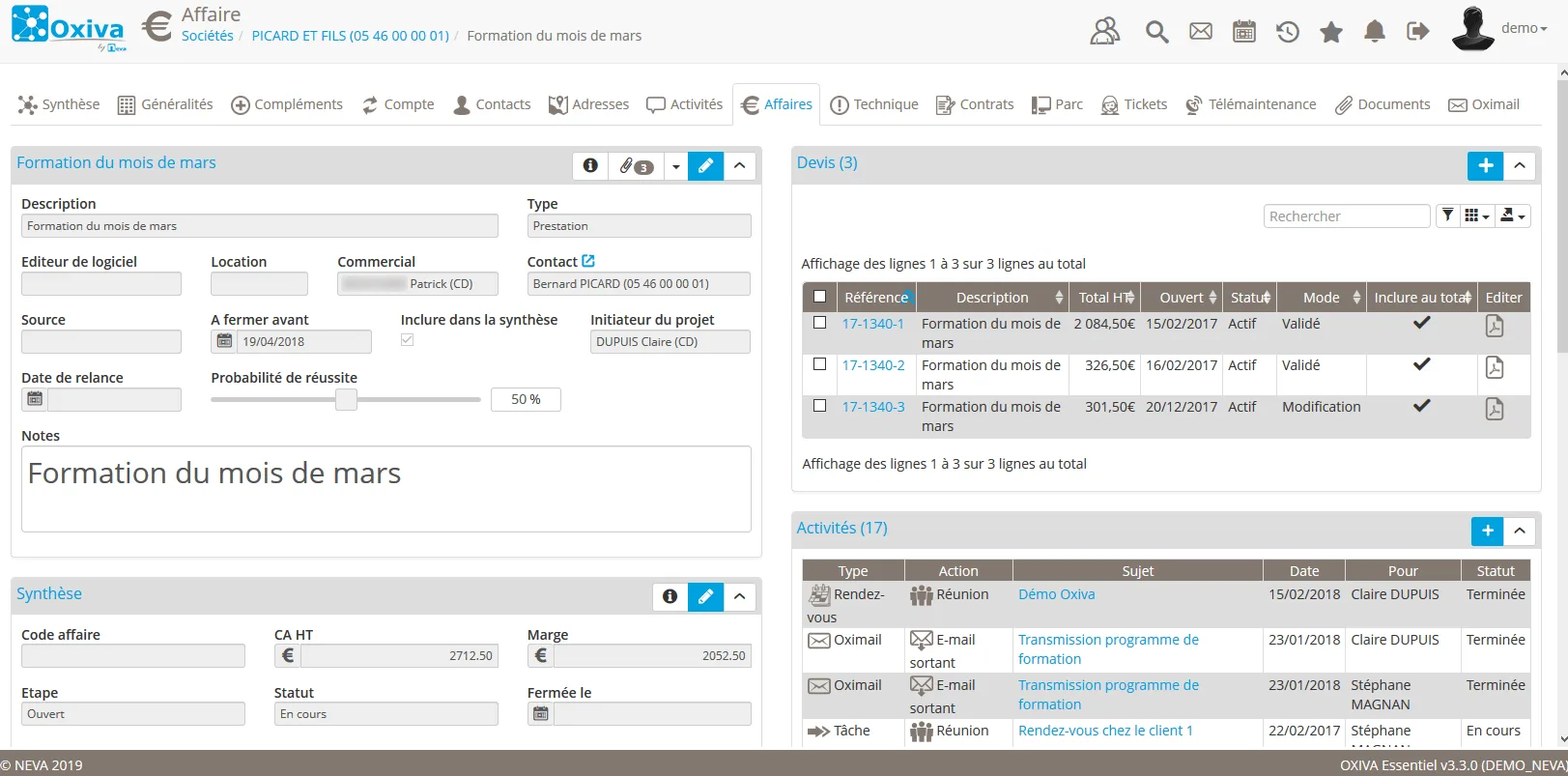Open Rendez-vous chez le client 1 link
The height and width of the screenshot is (776, 1568).
click(1105, 731)
